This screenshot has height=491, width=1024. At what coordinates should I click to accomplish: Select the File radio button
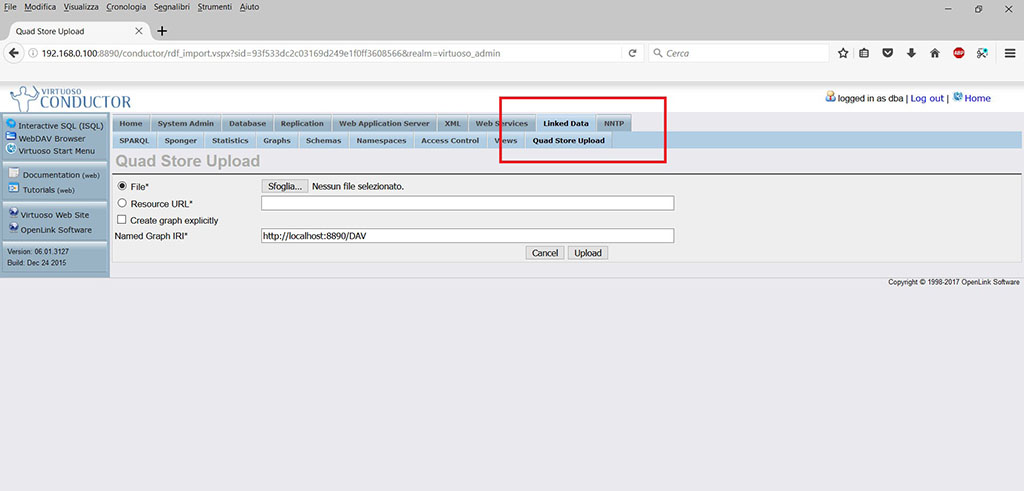point(121,186)
